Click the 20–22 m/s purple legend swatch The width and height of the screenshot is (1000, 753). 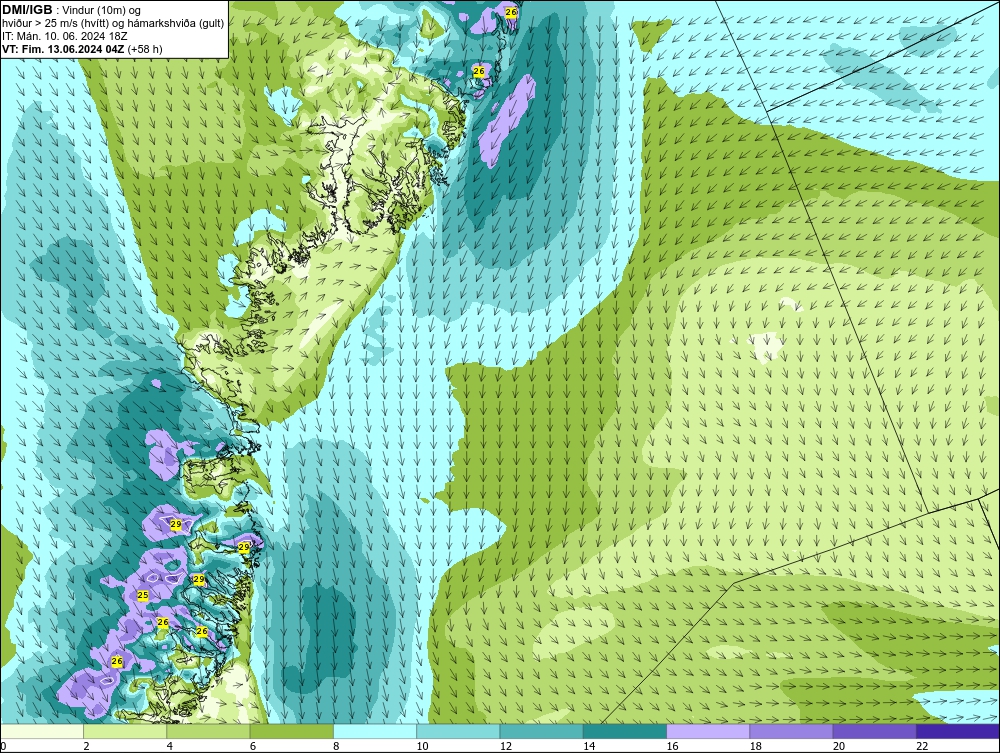click(874, 731)
